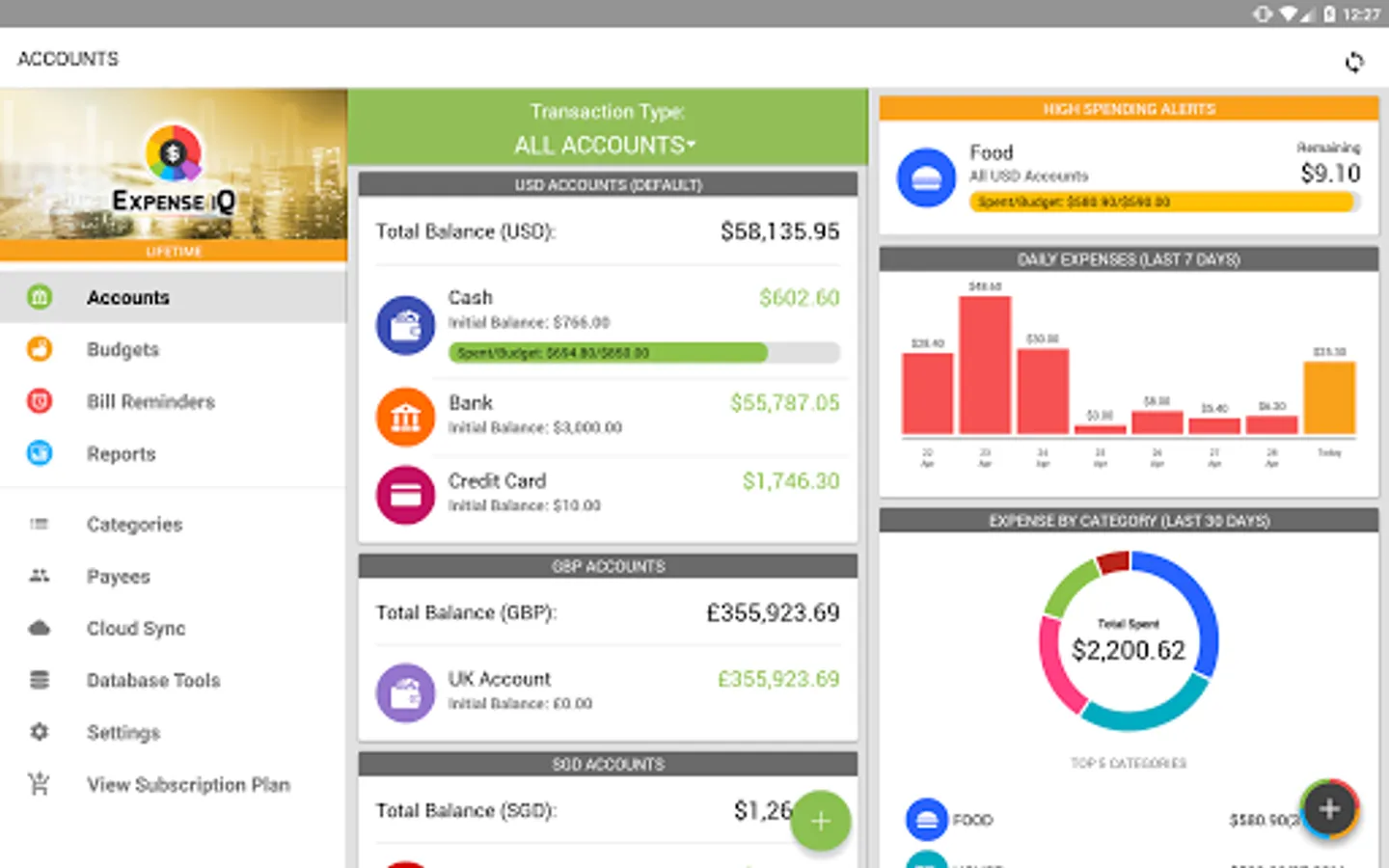Select the Cloud Sync cloud icon

[40, 628]
